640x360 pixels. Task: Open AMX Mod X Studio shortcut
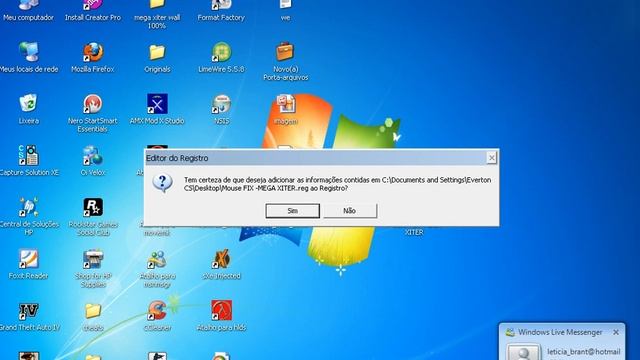157,109
